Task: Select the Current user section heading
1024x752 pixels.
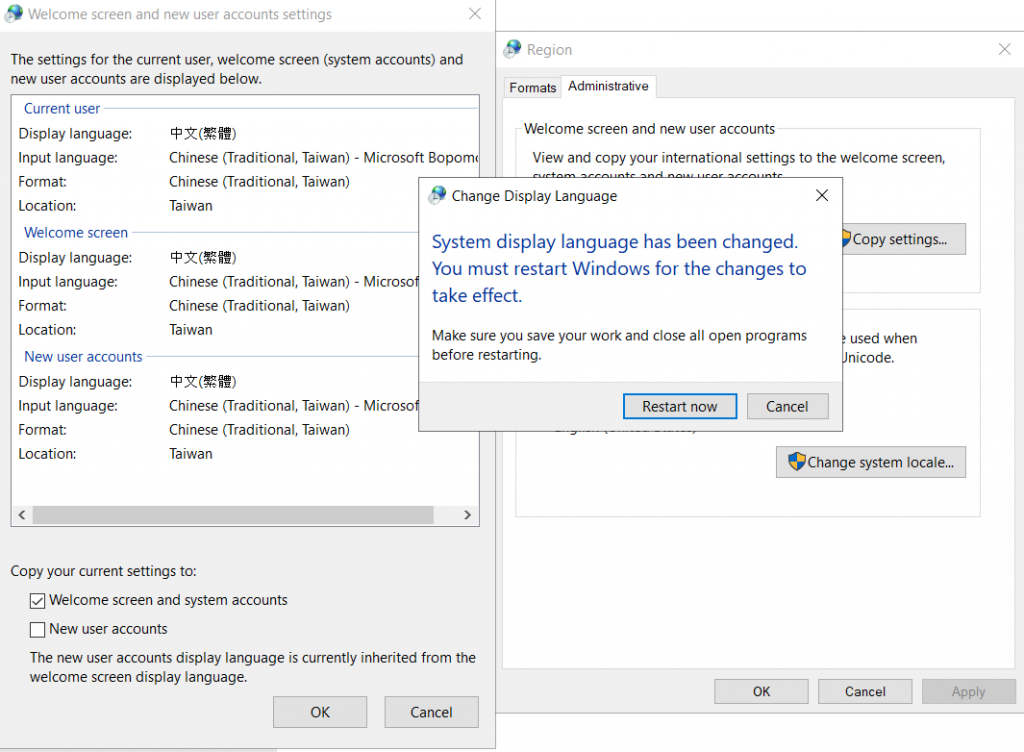Action: [x=62, y=108]
